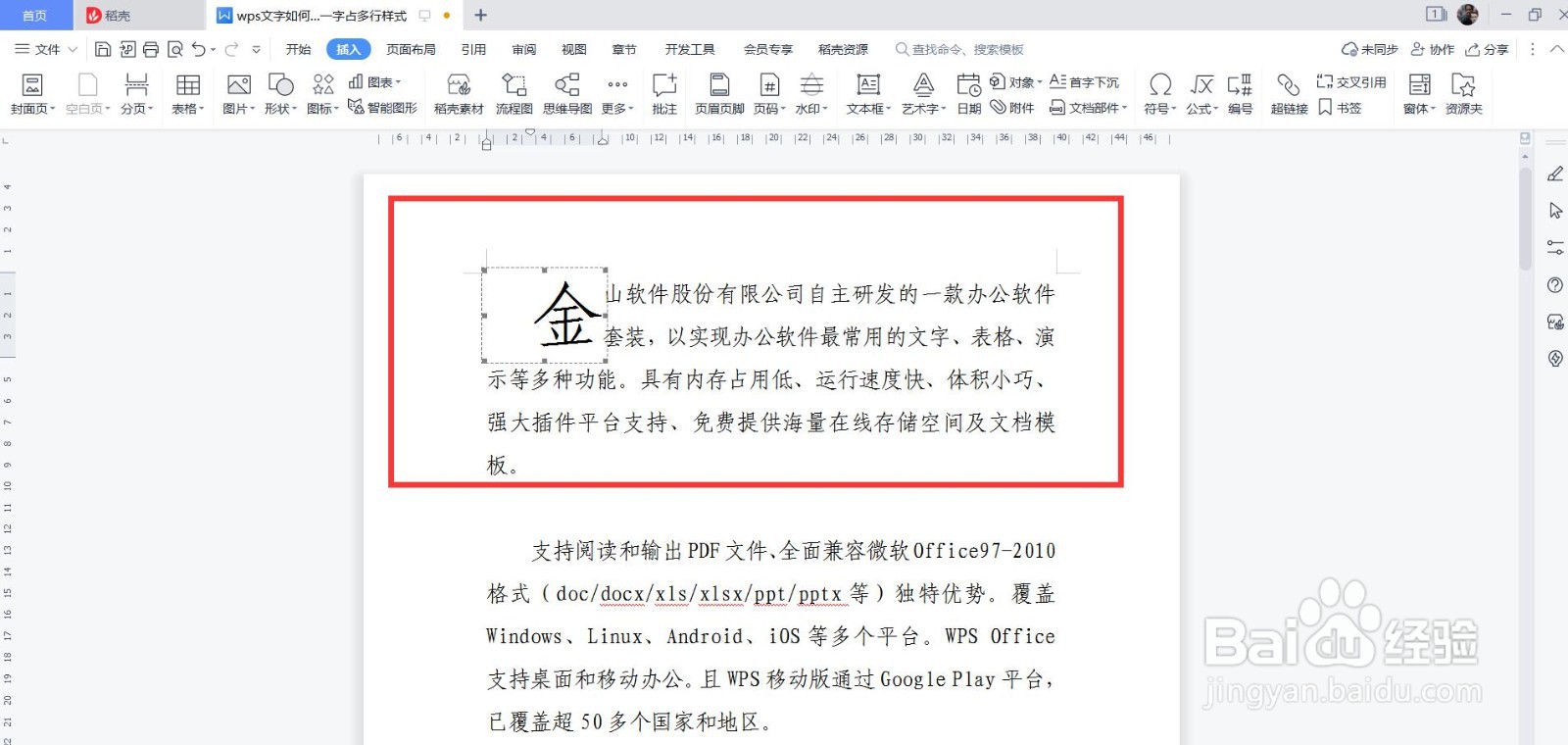Switch to the 章节 chapter tab
This screenshot has height=745, width=1568.
pyautogui.click(x=624, y=49)
